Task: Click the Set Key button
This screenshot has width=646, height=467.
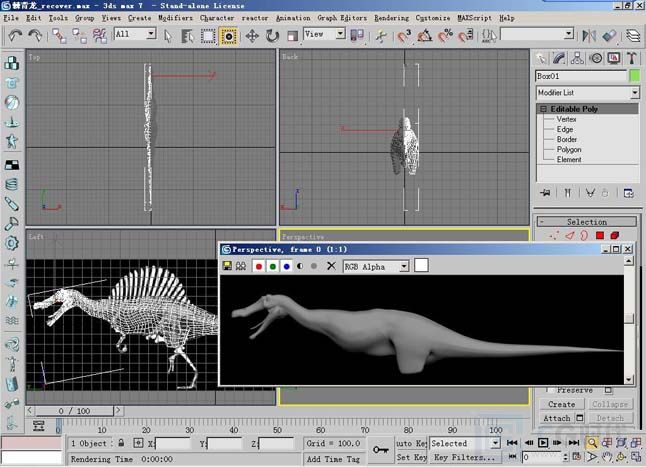Action: pos(412,458)
